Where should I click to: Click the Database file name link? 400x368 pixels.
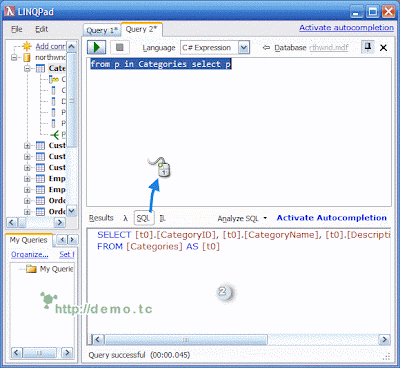[329, 48]
